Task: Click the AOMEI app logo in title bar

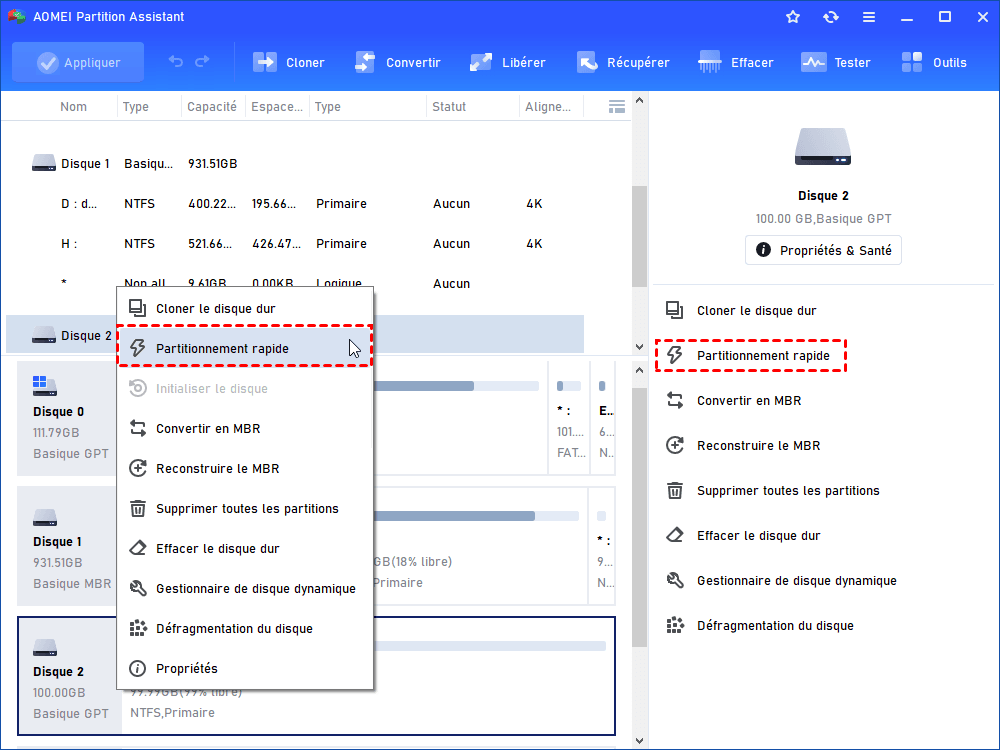Action: [16, 17]
